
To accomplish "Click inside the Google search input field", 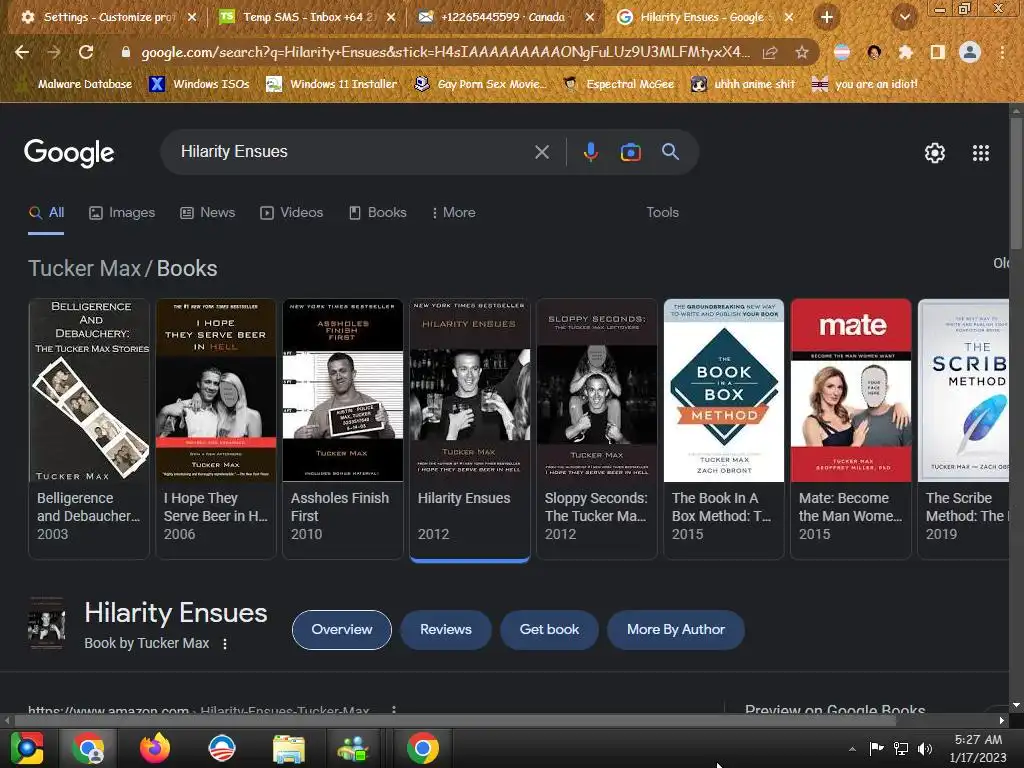I will 353,152.
